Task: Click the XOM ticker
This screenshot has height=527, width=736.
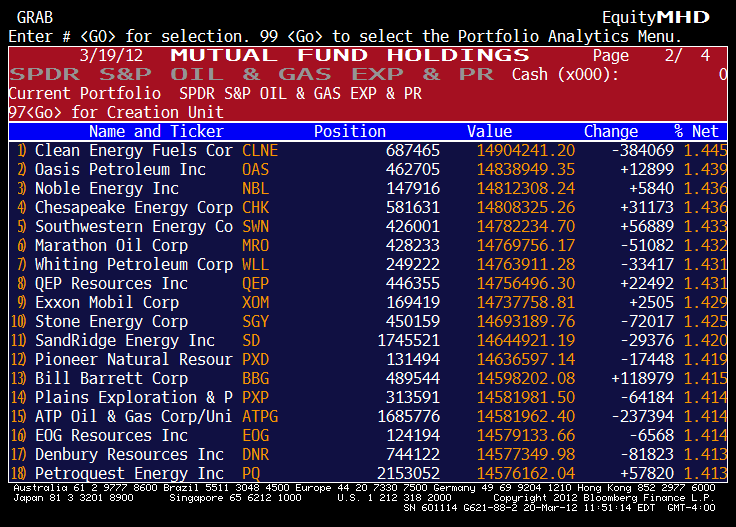Action: tap(255, 302)
